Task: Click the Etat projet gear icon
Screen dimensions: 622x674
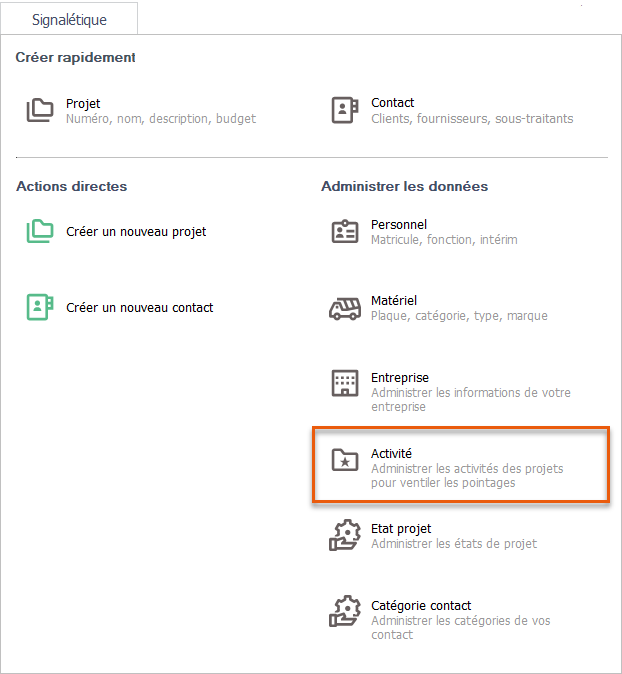Action: click(x=345, y=536)
